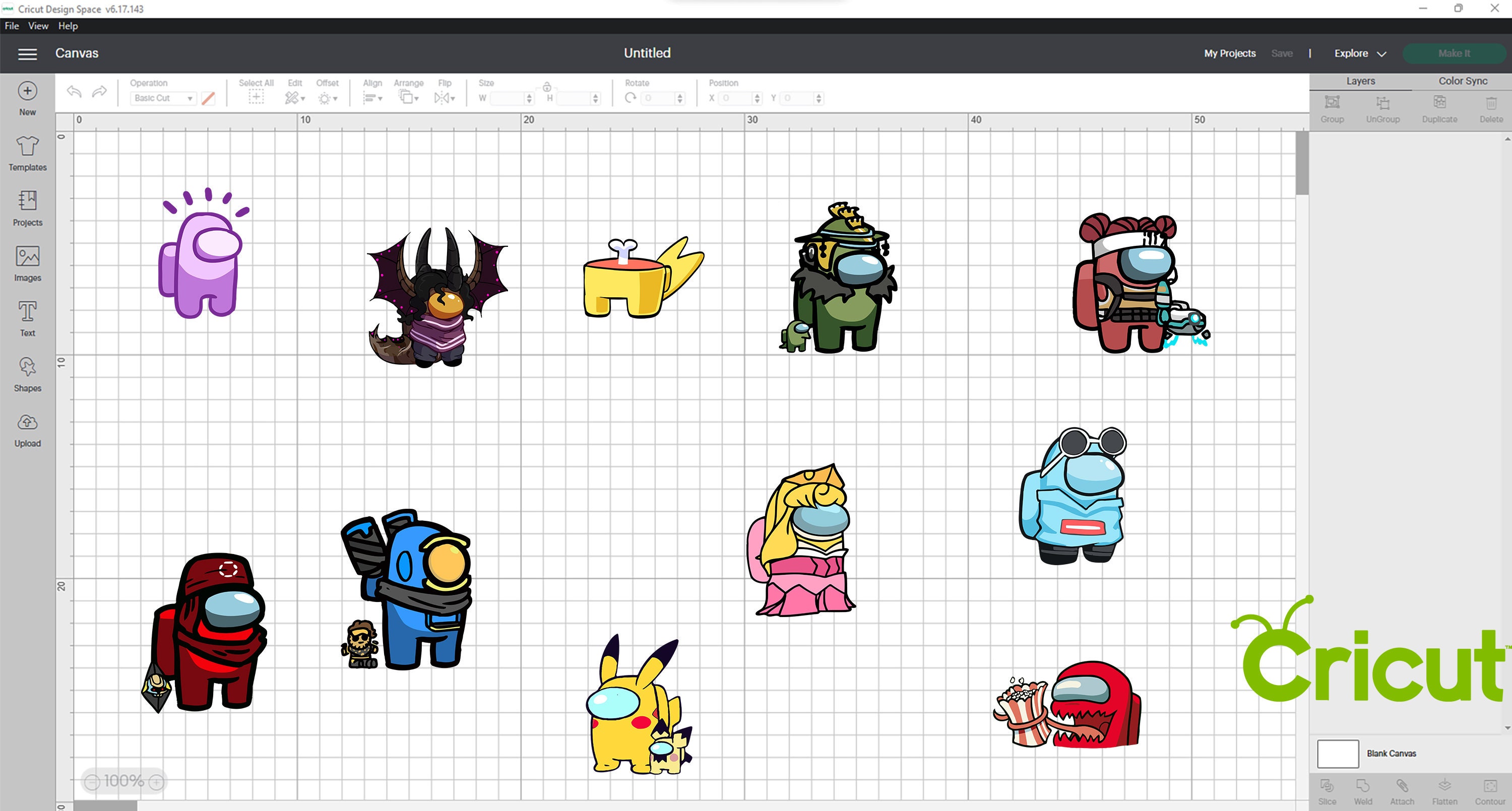Expand the Edit dropdown
1512x811 pixels.
(295, 98)
